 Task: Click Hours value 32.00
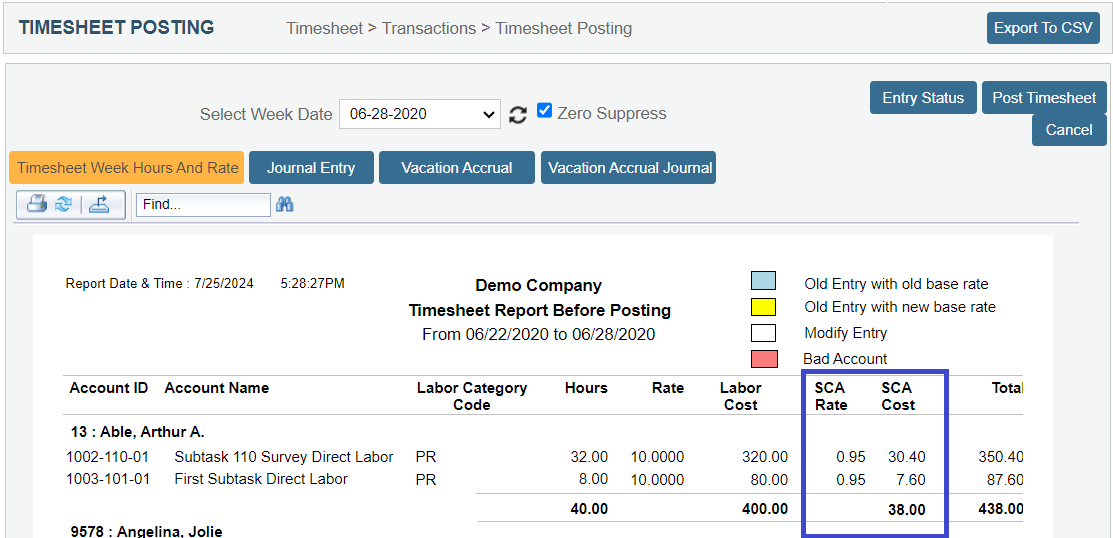(589, 457)
